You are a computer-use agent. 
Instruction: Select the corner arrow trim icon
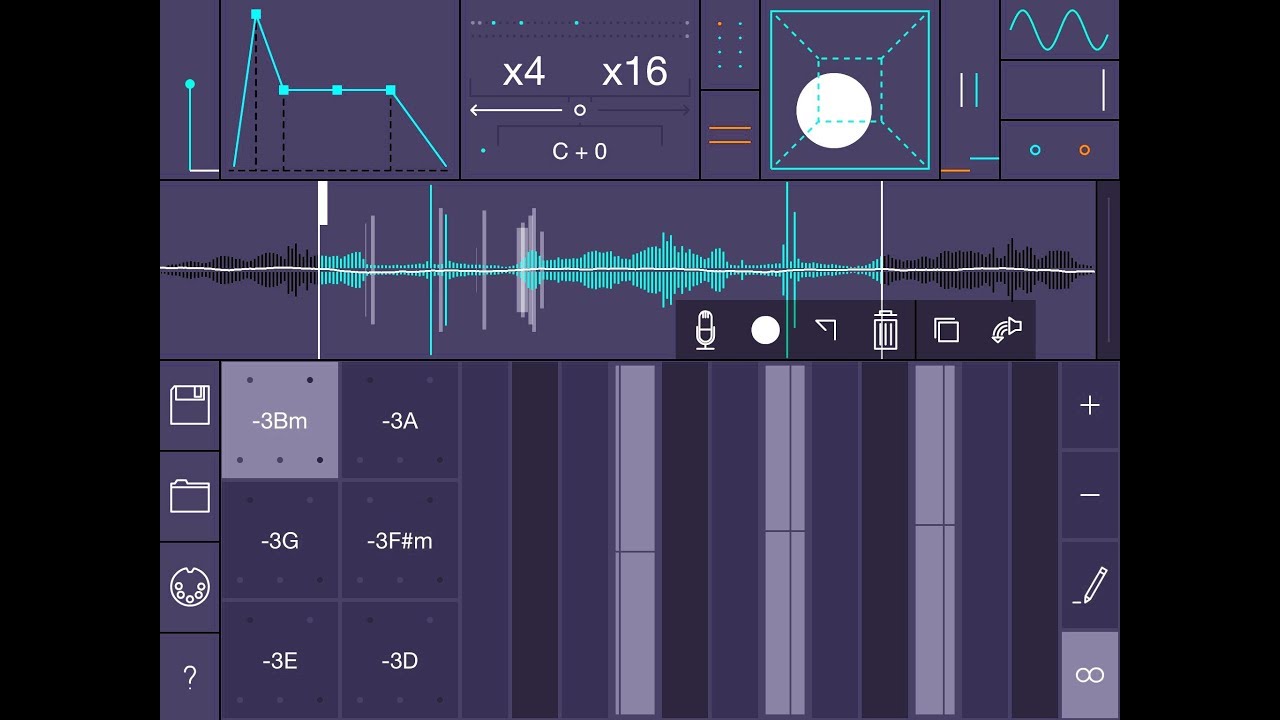pyautogui.click(x=825, y=329)
